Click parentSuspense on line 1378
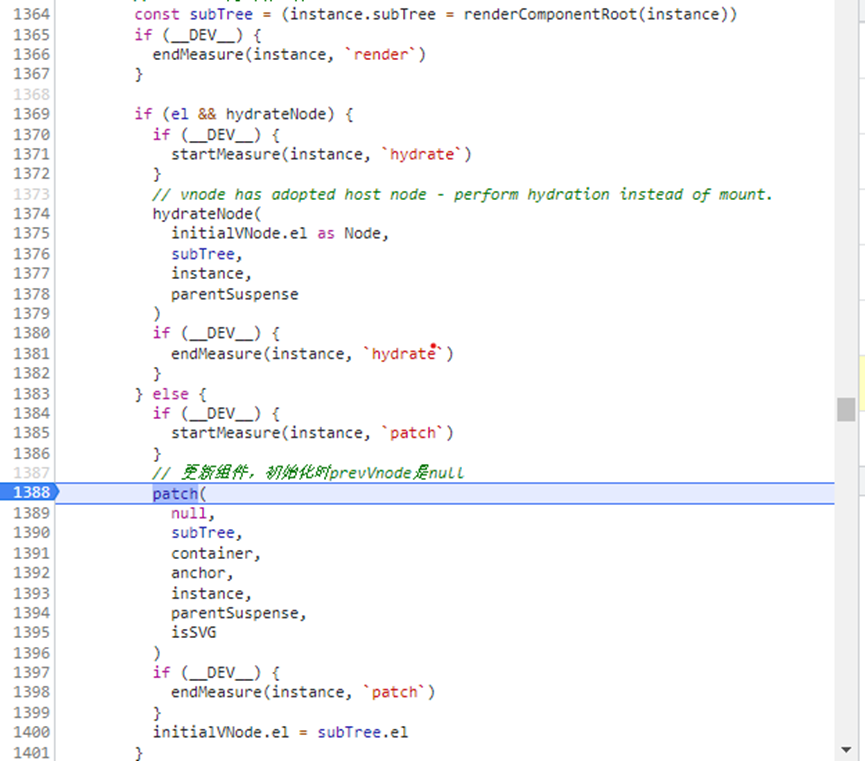Screen dimensions: 865x761 pyautogui.click(x=234, y=294)
